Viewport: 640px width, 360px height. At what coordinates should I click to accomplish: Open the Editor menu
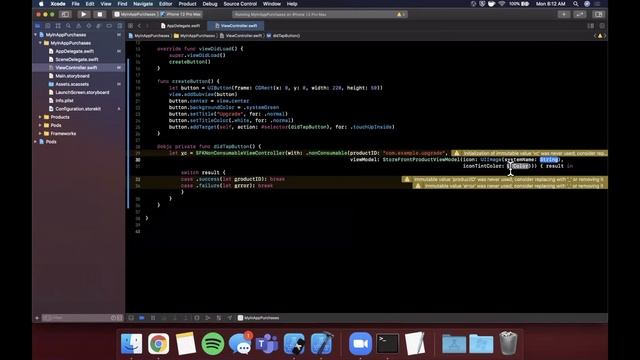click(x=165, y=4)
